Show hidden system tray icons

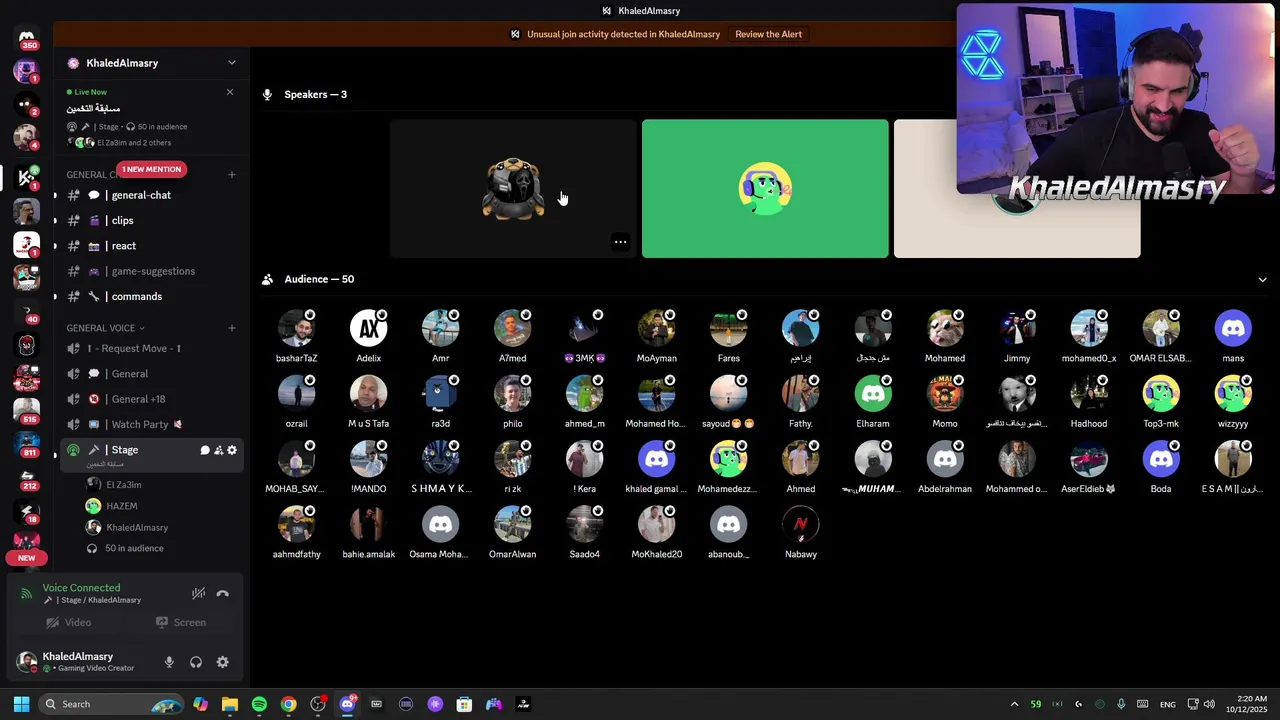(1014, 704)
